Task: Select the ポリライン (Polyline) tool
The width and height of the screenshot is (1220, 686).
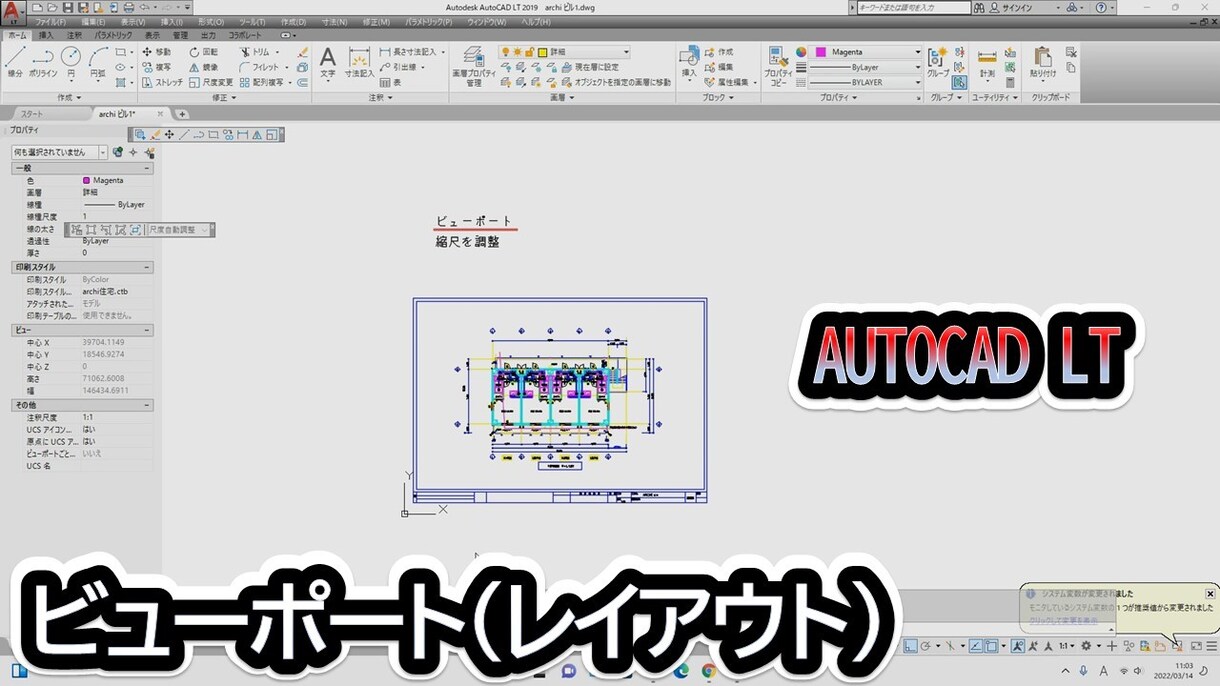Action: [x=42, y=62]
